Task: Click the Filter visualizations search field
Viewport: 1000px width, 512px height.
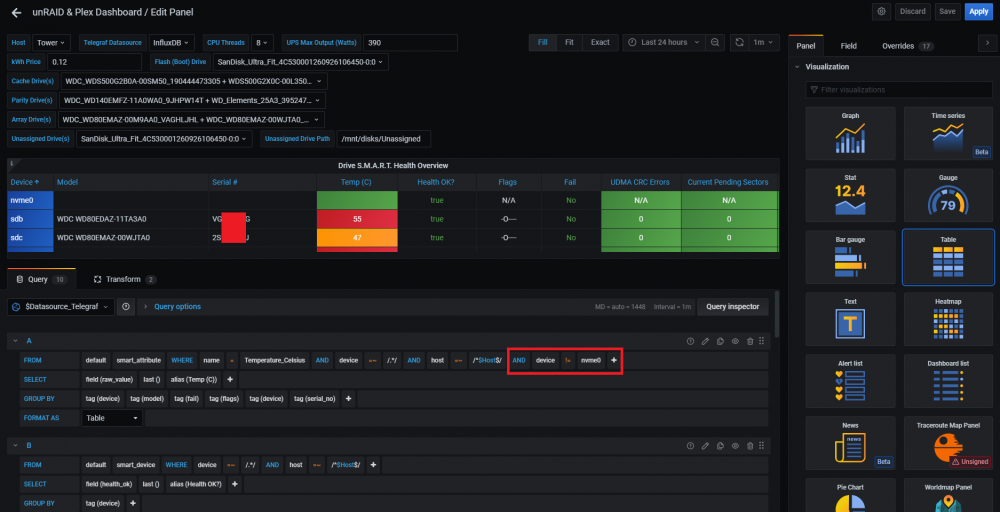Action: 899,90
